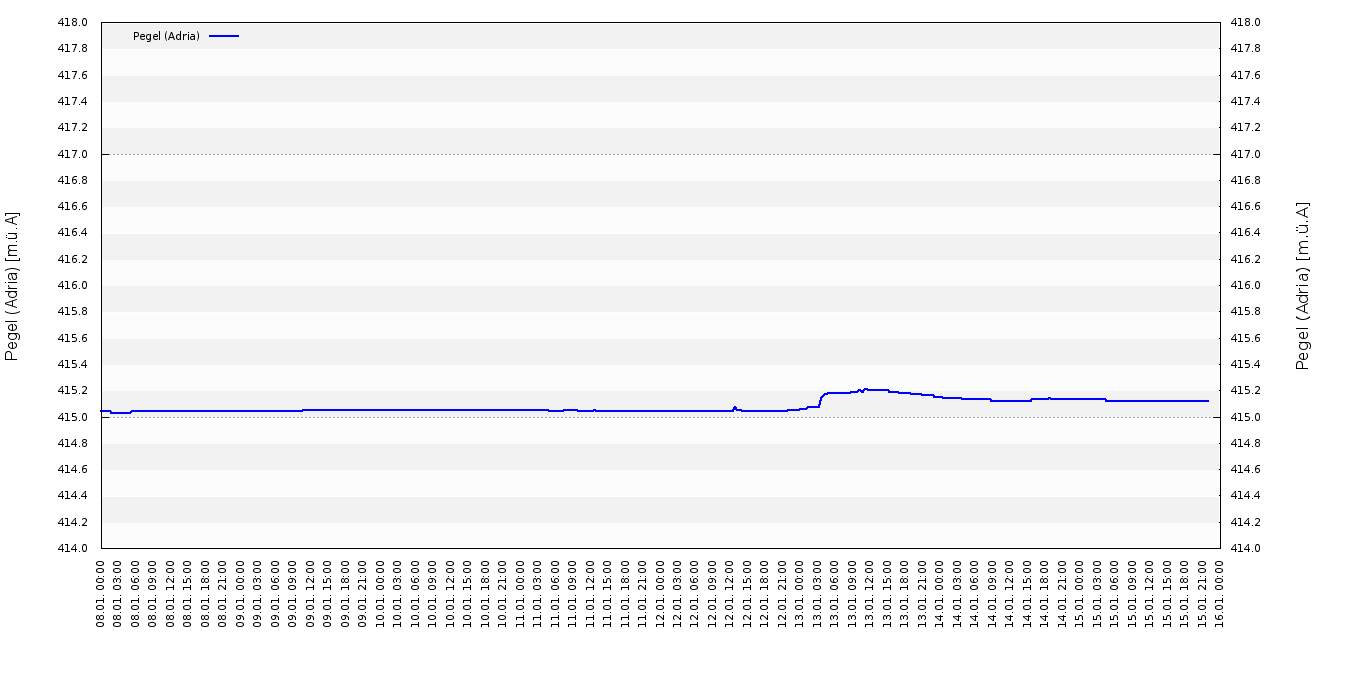Click the peak of the blue curve

tap(865, 389)
